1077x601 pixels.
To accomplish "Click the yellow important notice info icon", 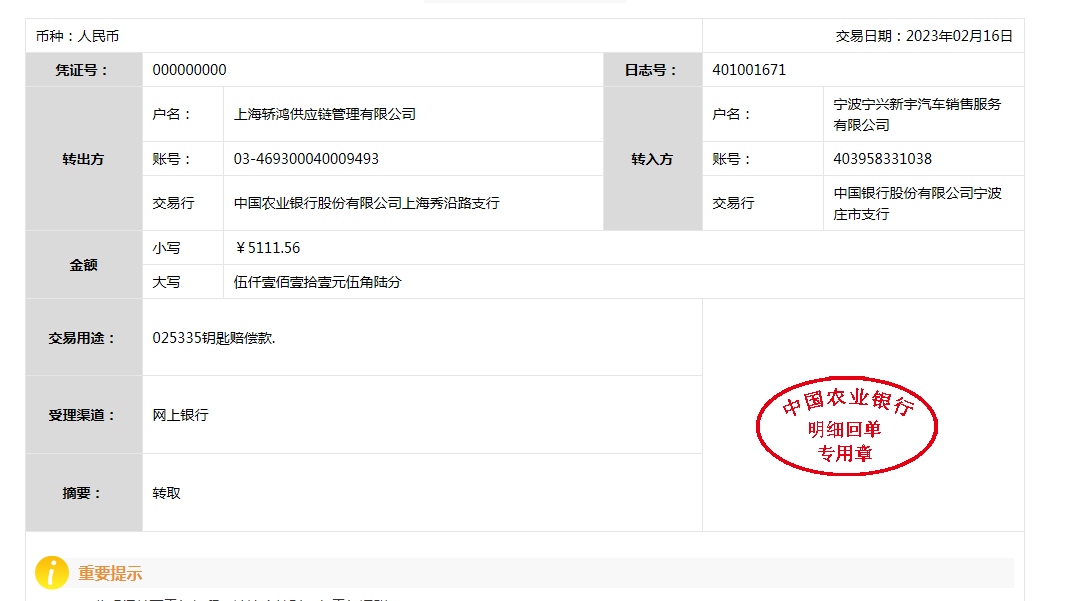I will pos(52,573).
